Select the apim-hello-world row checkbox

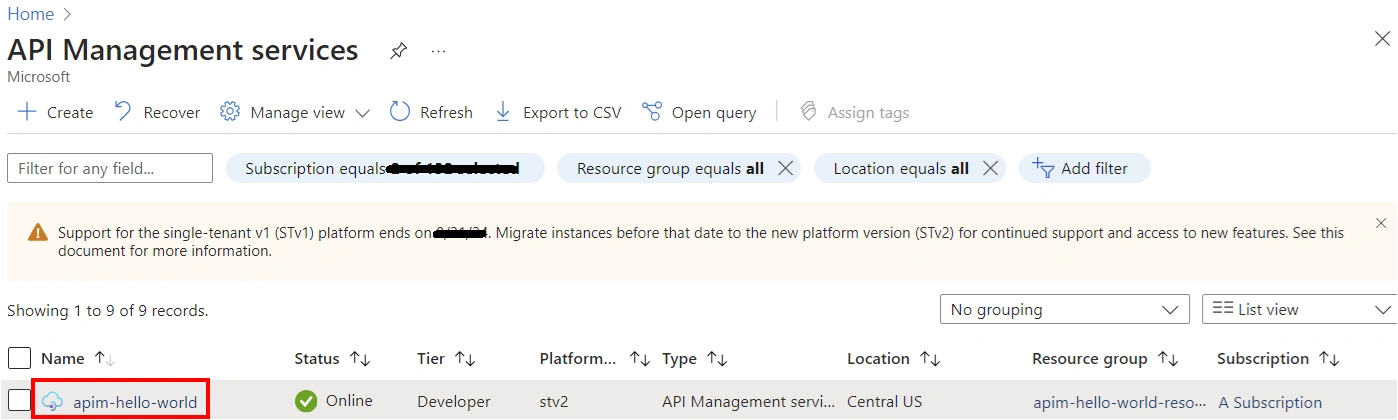click(19, 401)
